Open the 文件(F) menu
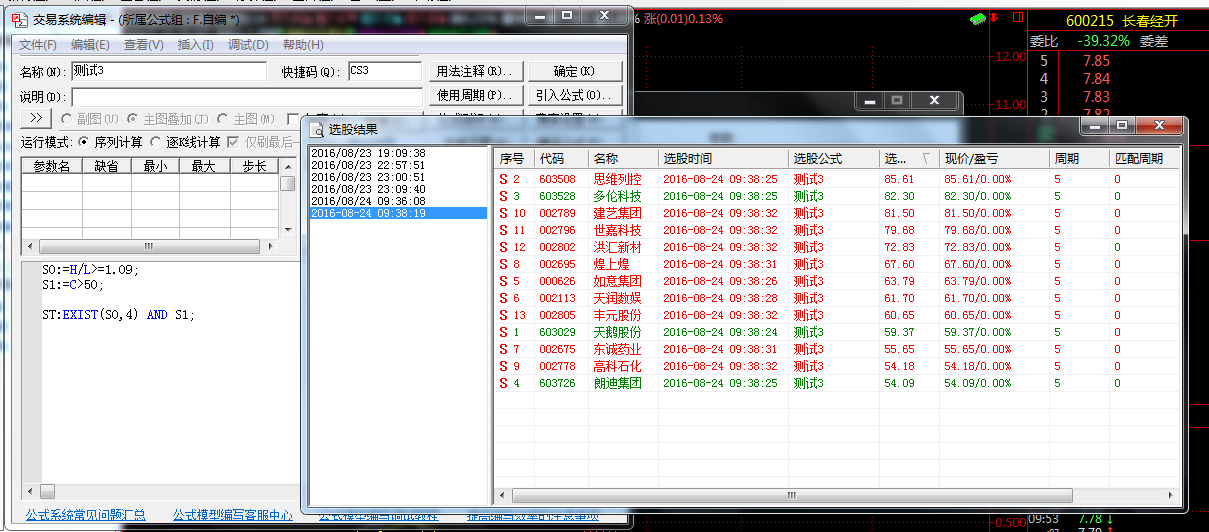The width and height of the screenshot is (1209, 532). [38, 45]
